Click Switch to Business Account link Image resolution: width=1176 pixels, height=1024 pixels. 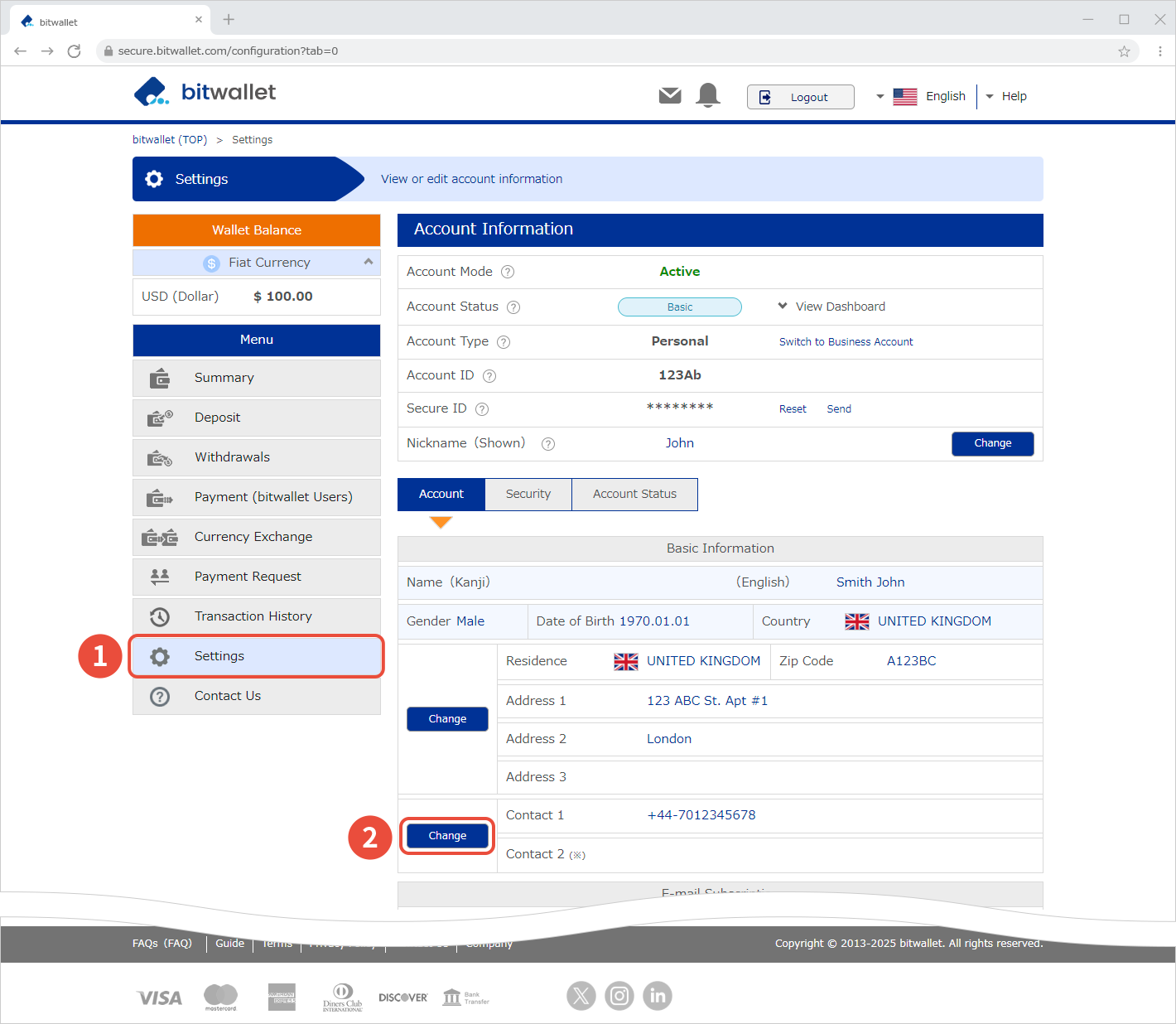(846, 342)
